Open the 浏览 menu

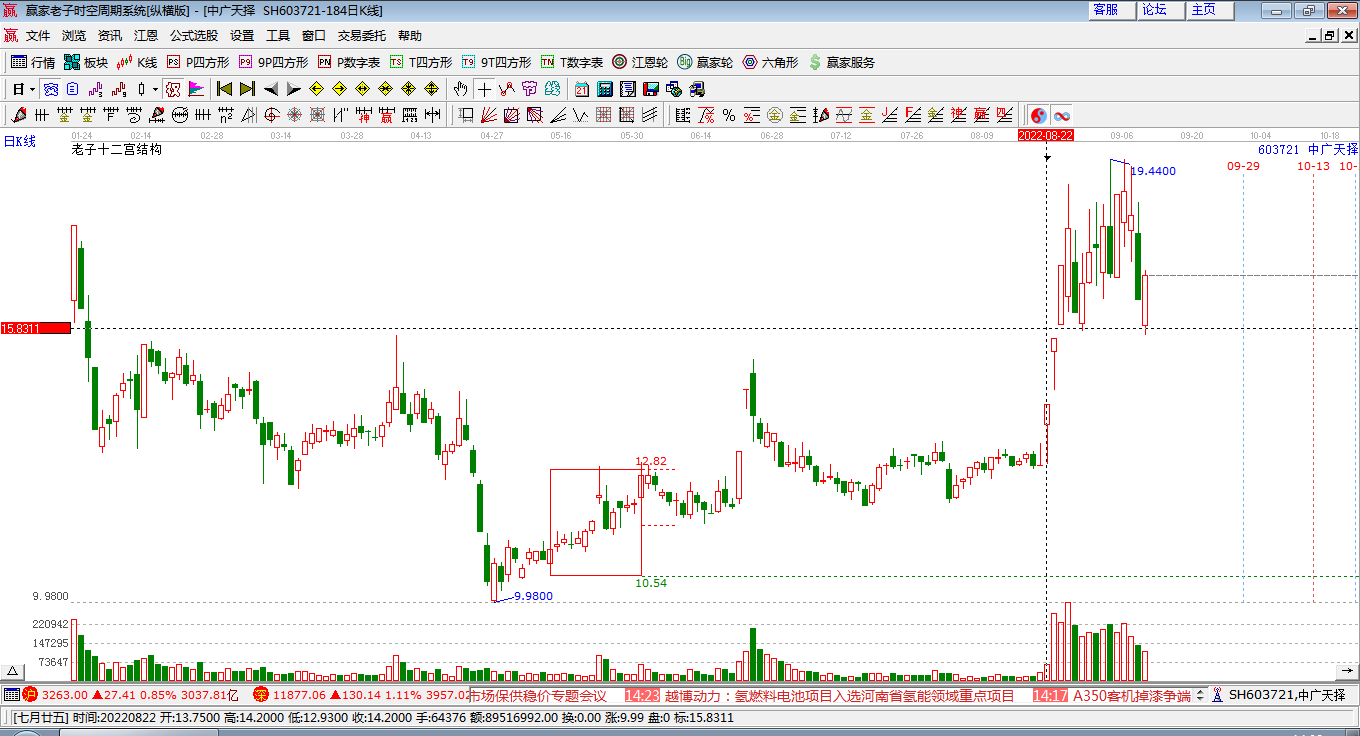click(74, 36)
